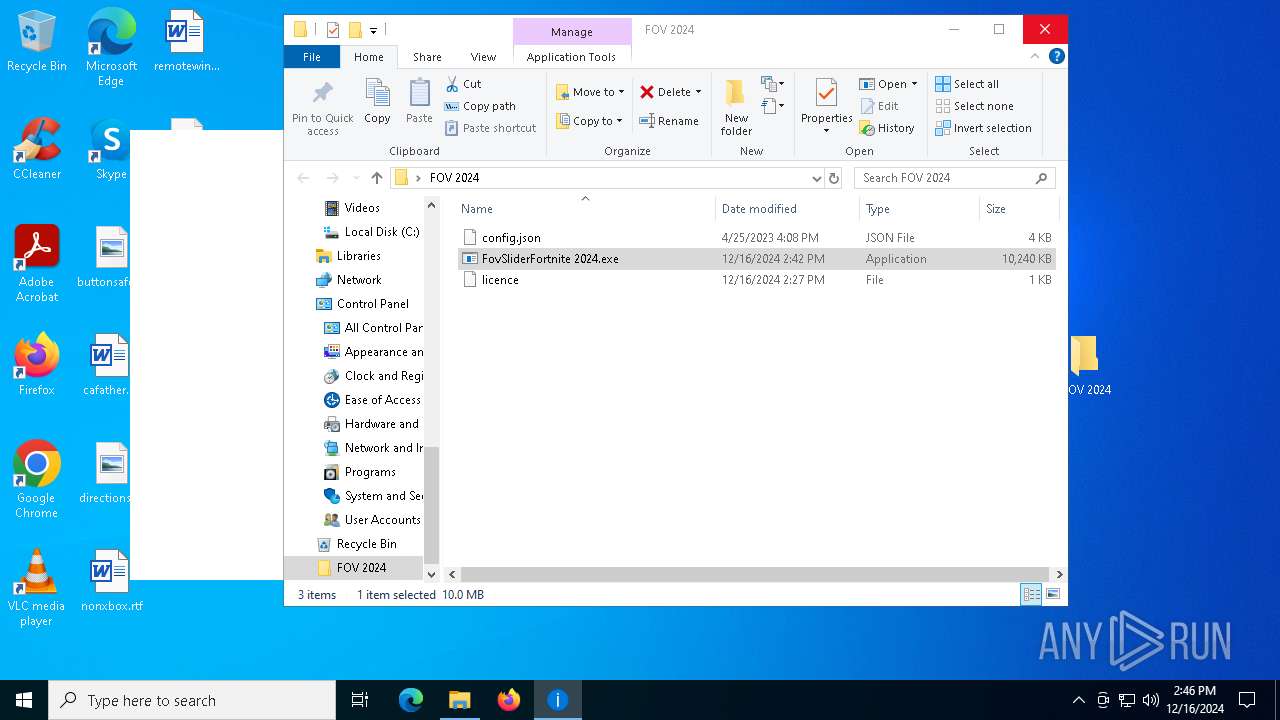This screenshot has width=1280, height=720.
Task: Click the Refresh address bar icon
Action: [834, 178]
